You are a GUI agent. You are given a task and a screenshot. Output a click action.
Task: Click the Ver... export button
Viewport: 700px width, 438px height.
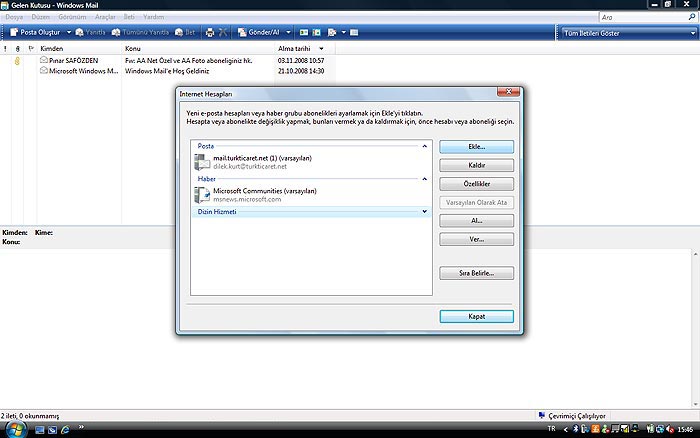tap(476, 239)
